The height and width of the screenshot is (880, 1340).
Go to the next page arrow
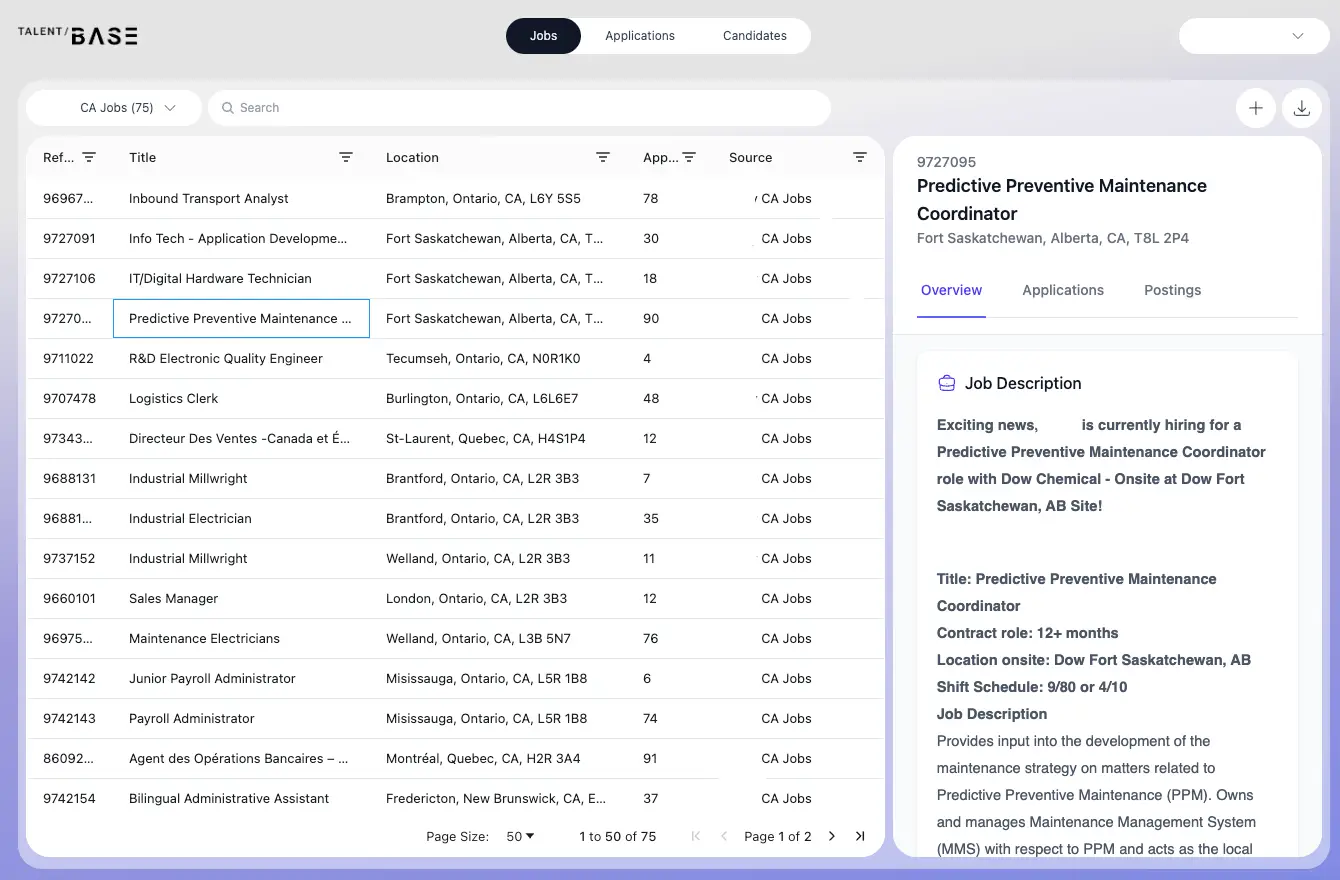(x=832, y=836)
